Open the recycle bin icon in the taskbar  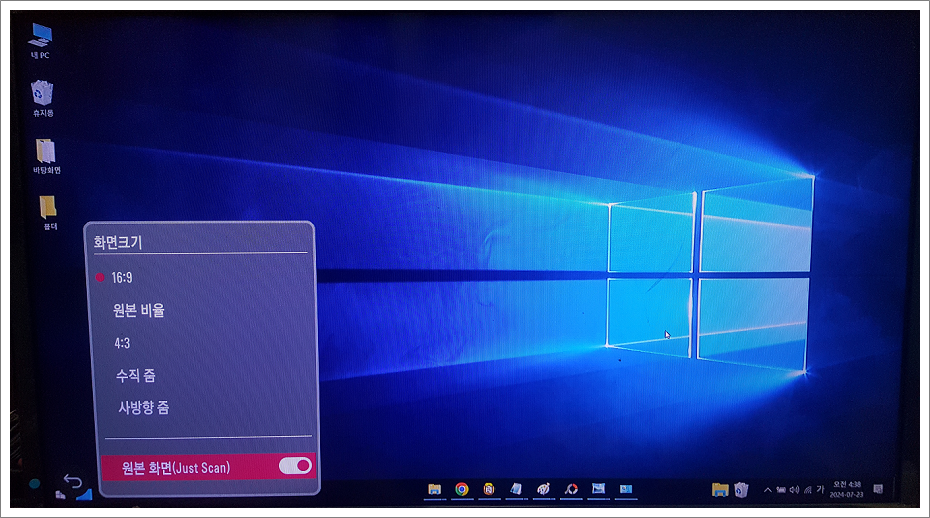(741, 490)
